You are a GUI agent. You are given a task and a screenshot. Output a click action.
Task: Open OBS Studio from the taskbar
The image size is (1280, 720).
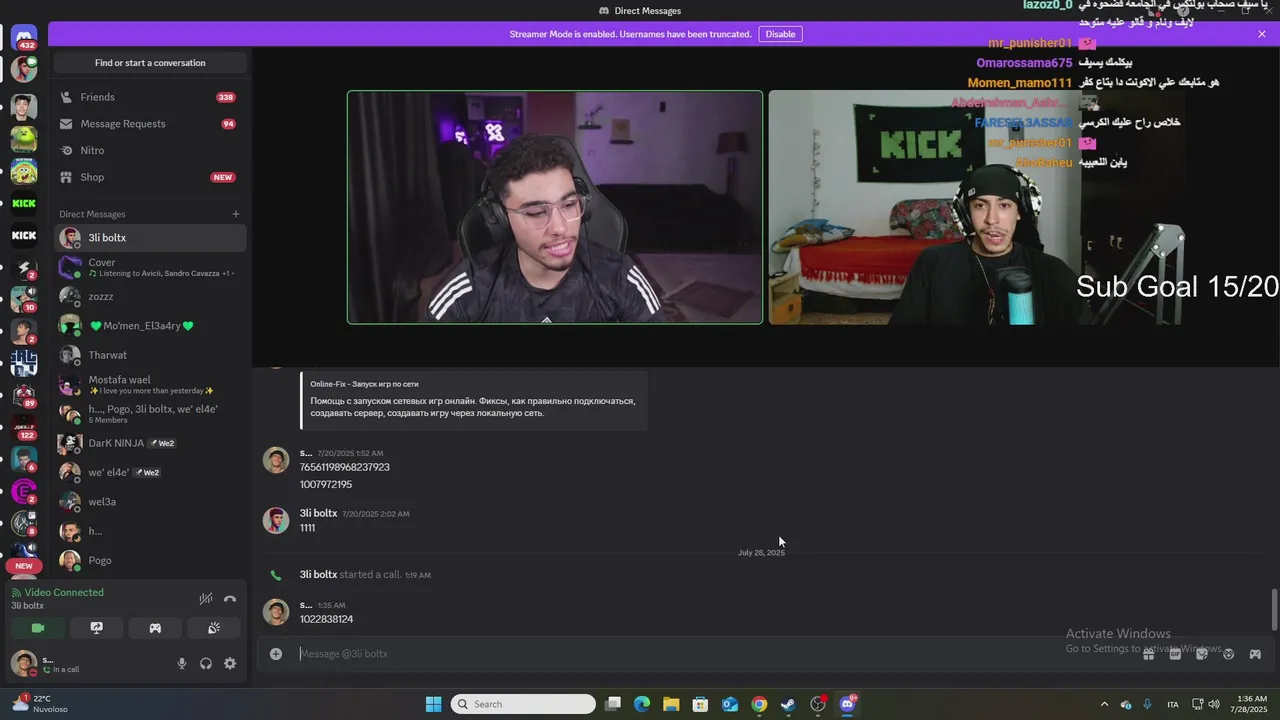818,704
